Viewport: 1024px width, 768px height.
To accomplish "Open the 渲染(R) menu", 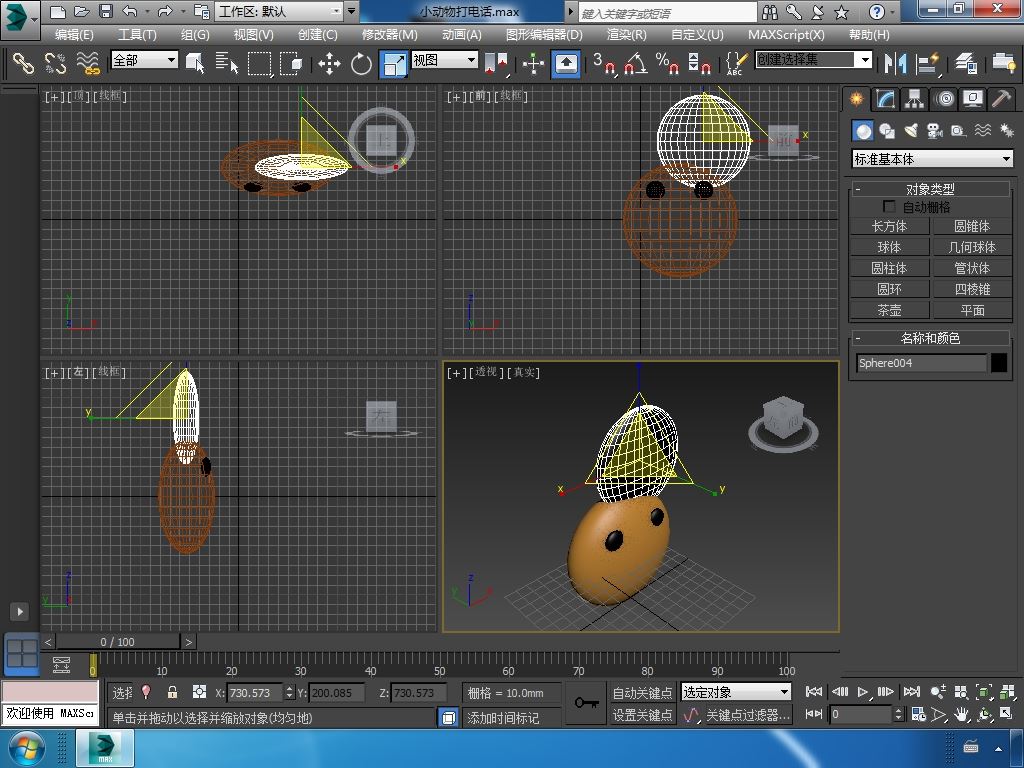I will click(x=627, y=34).
